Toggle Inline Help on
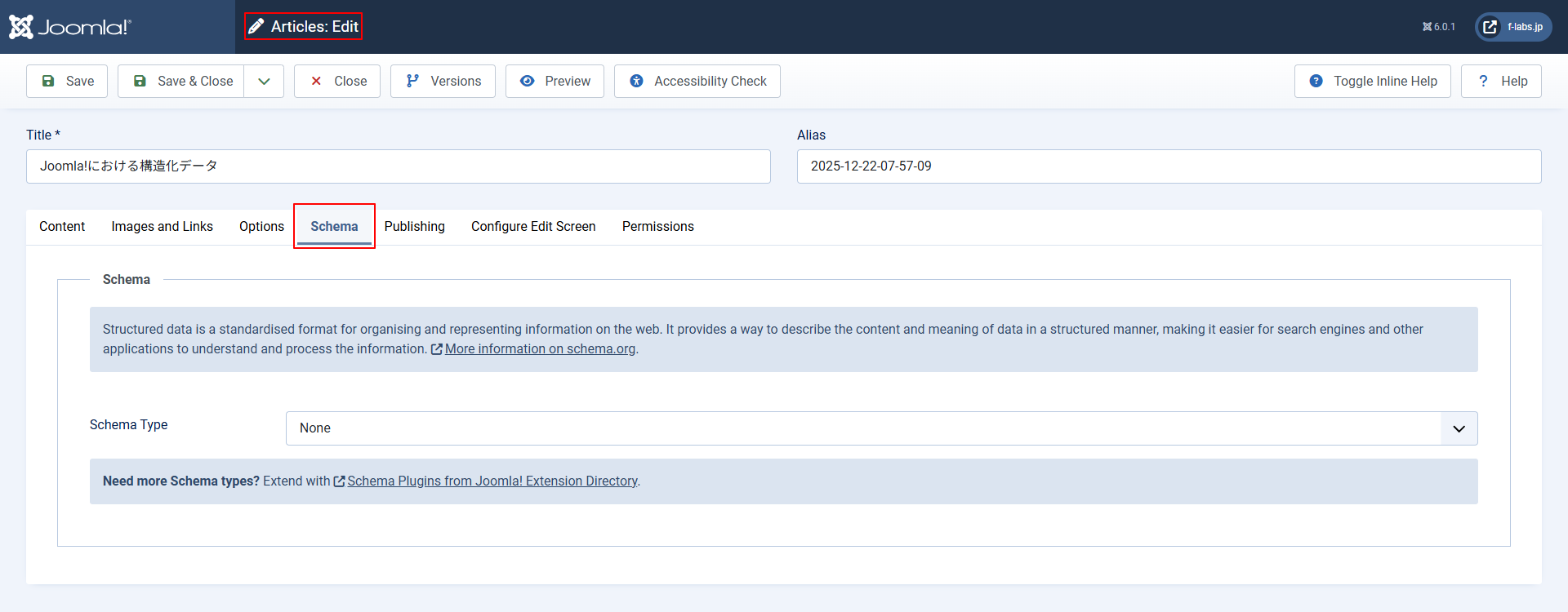 1372,82
